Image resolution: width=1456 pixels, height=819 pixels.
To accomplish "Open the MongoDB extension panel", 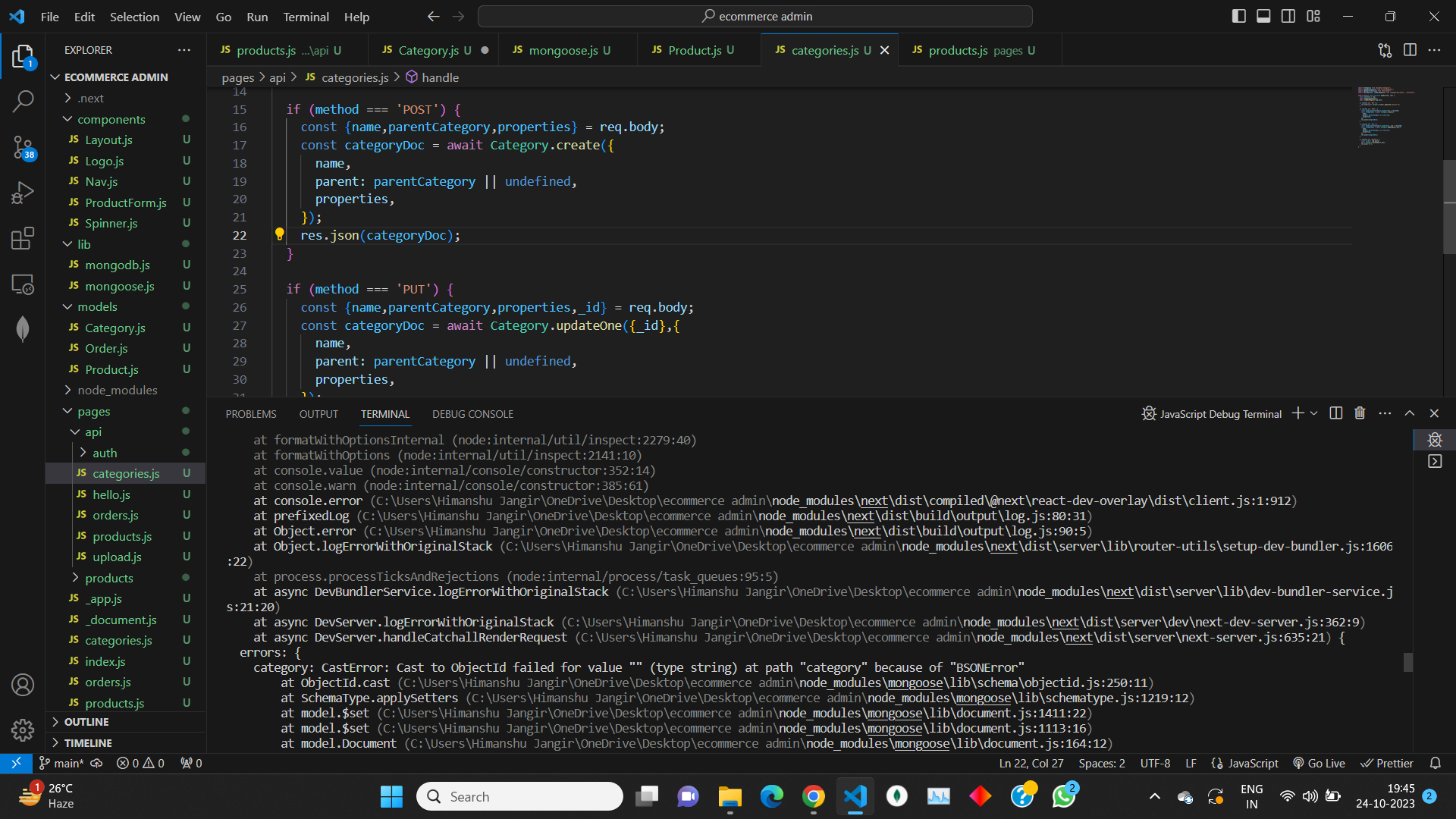I will 23,328.
